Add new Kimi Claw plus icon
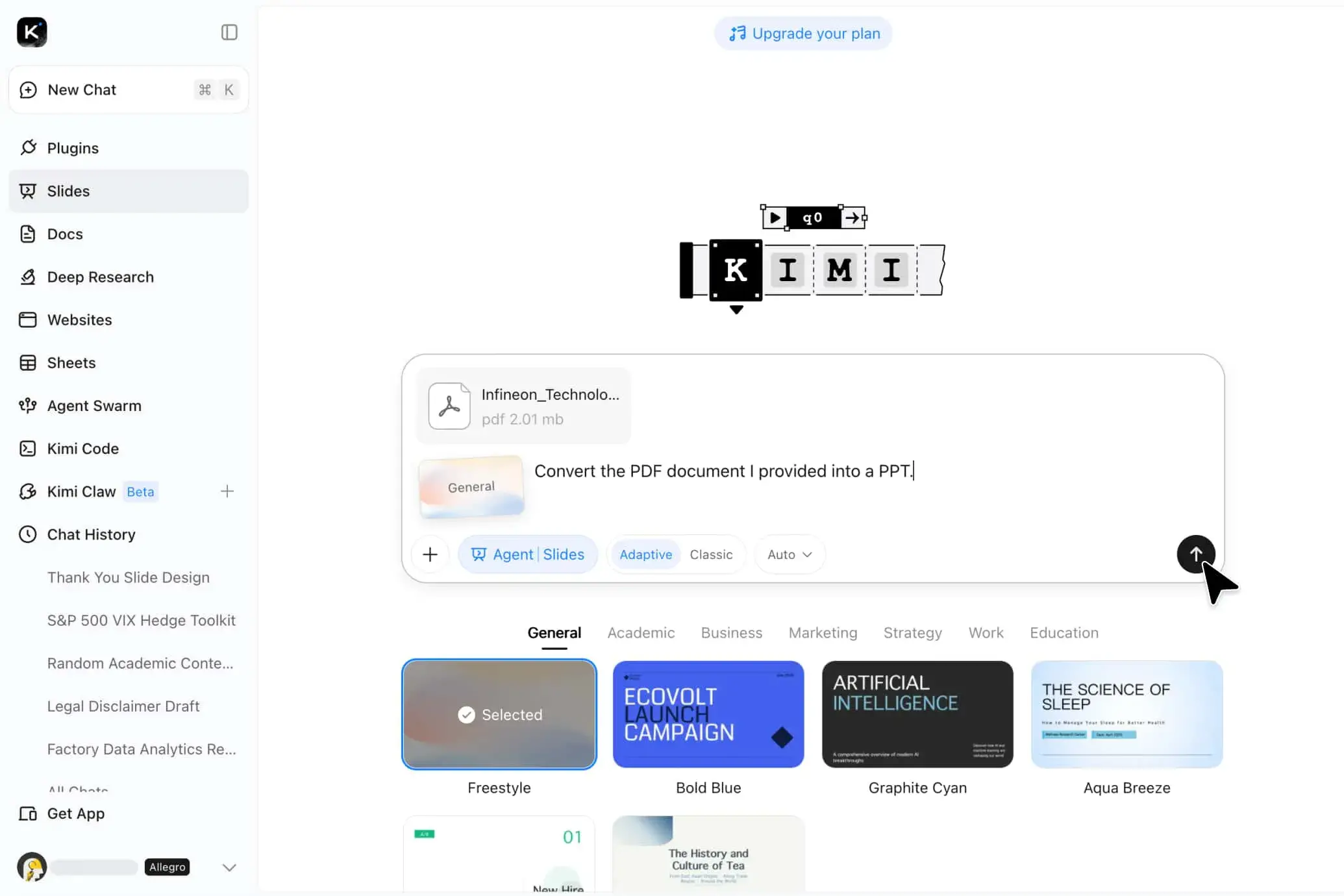 click(x=227, y=492)
